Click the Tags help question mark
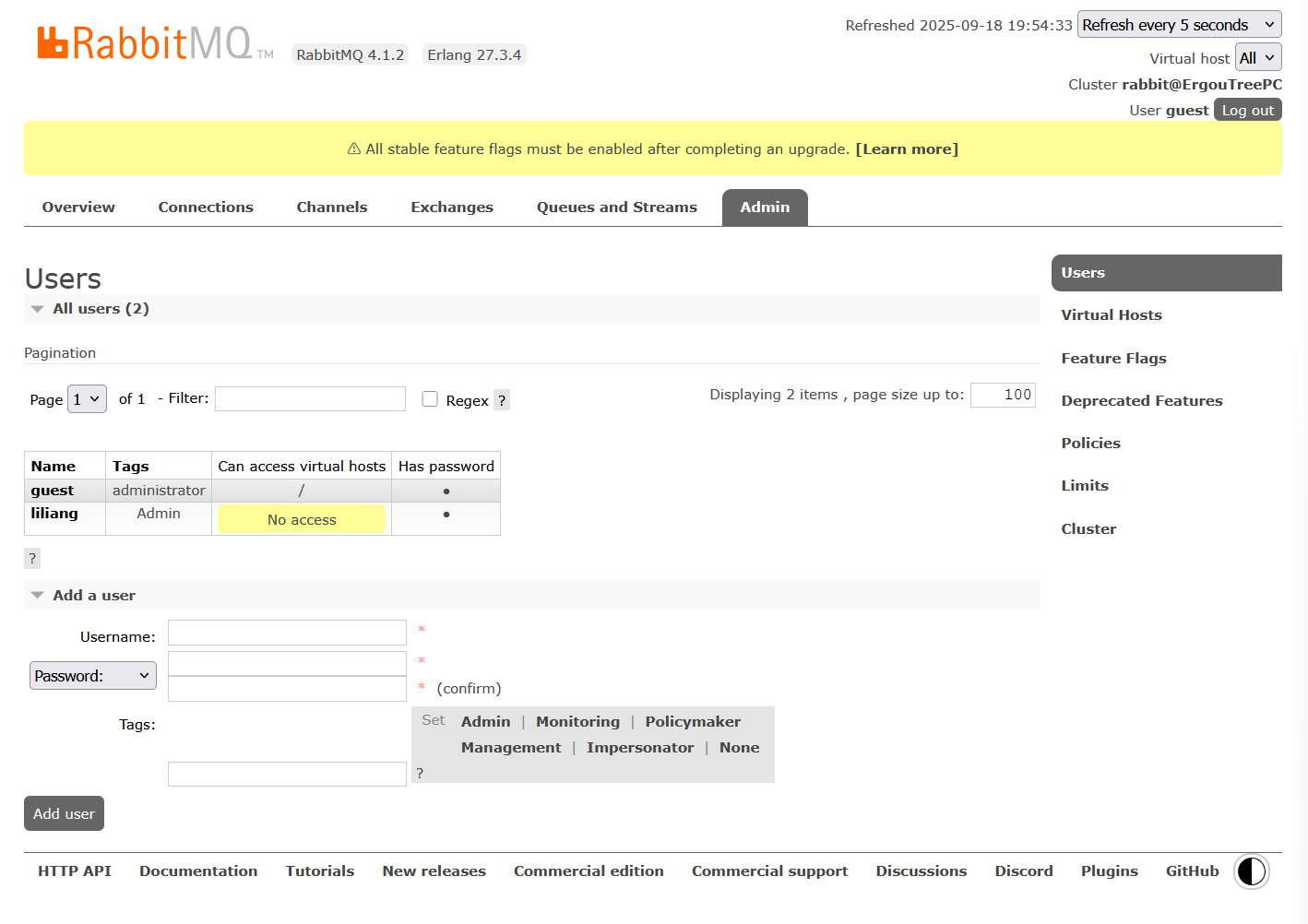 coord(420,773)
